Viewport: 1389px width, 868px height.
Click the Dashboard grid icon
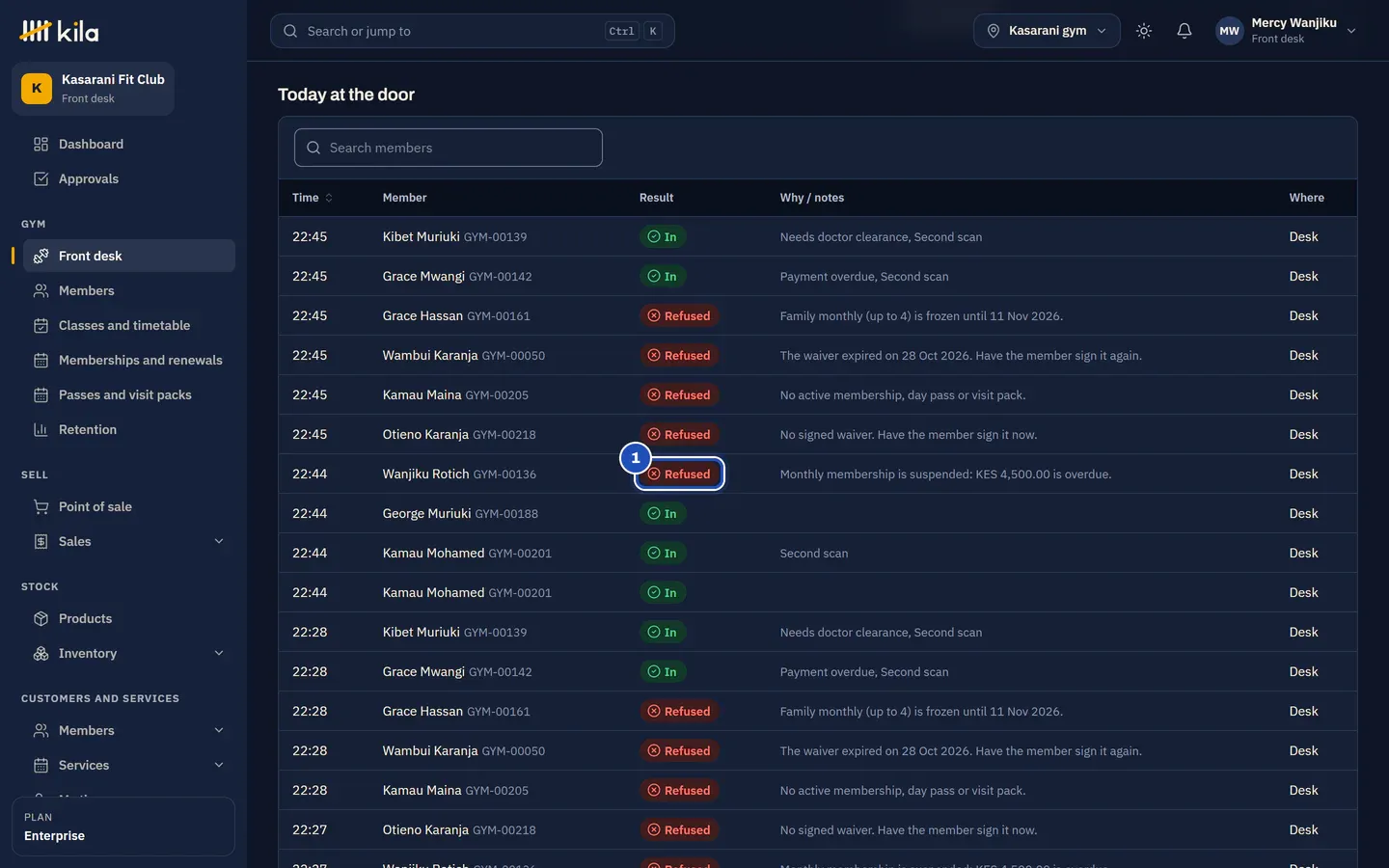pos(41,145)
